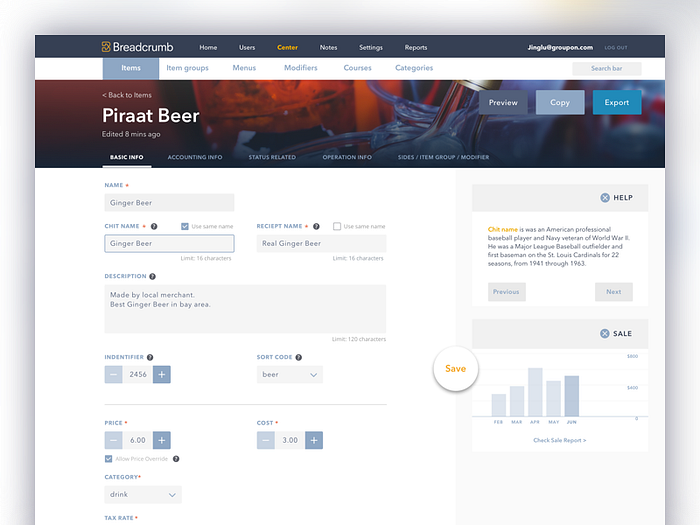Close the Help panel
Screen dimensions: 700x525
[605, 198]
